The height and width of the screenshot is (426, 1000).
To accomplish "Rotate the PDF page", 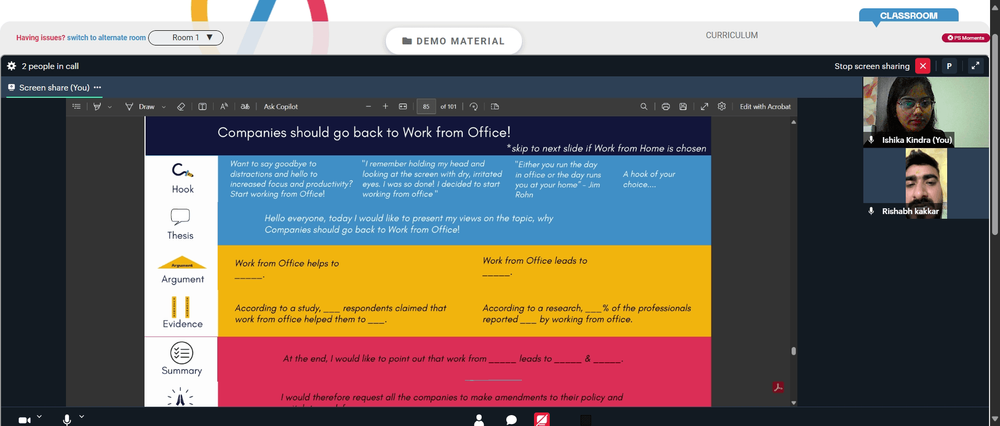I will 474,106.
